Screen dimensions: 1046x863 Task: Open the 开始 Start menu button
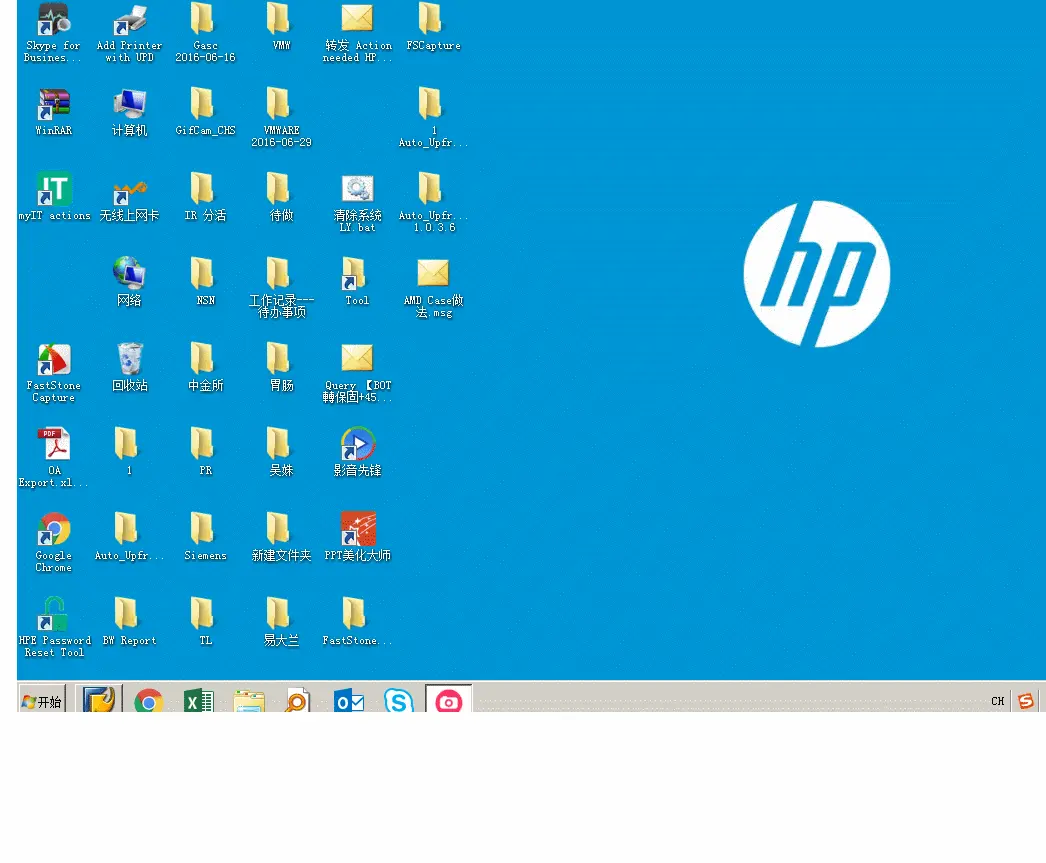coord(42,699)
